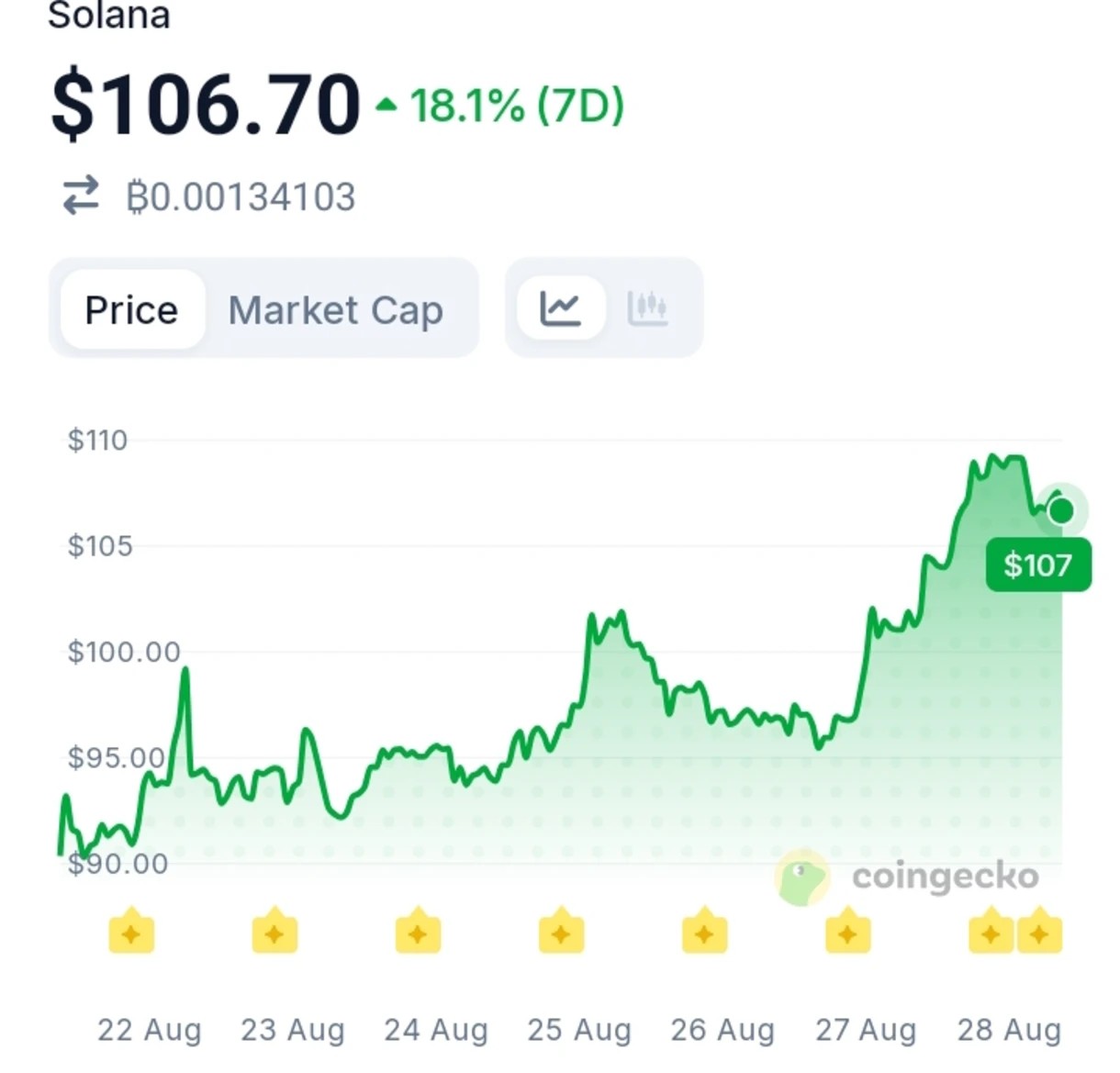Click the $106.70 Solana price
Image resolution: width=1120 pixels, height=1073 pixels.
pyautogui.click(x=206, y=105)
